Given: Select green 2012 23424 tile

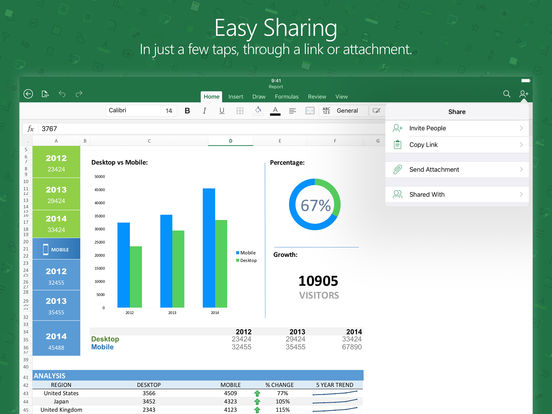Looking at the screenshot, I should coord(56,162).
